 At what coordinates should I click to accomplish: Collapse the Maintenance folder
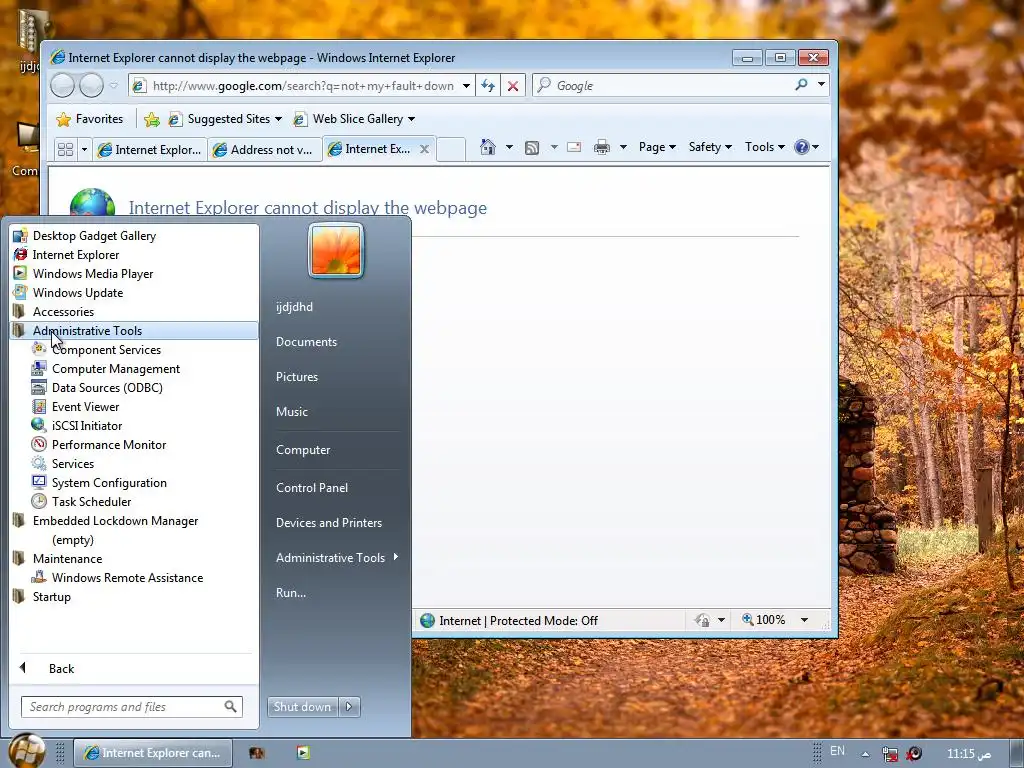(134, 558)
